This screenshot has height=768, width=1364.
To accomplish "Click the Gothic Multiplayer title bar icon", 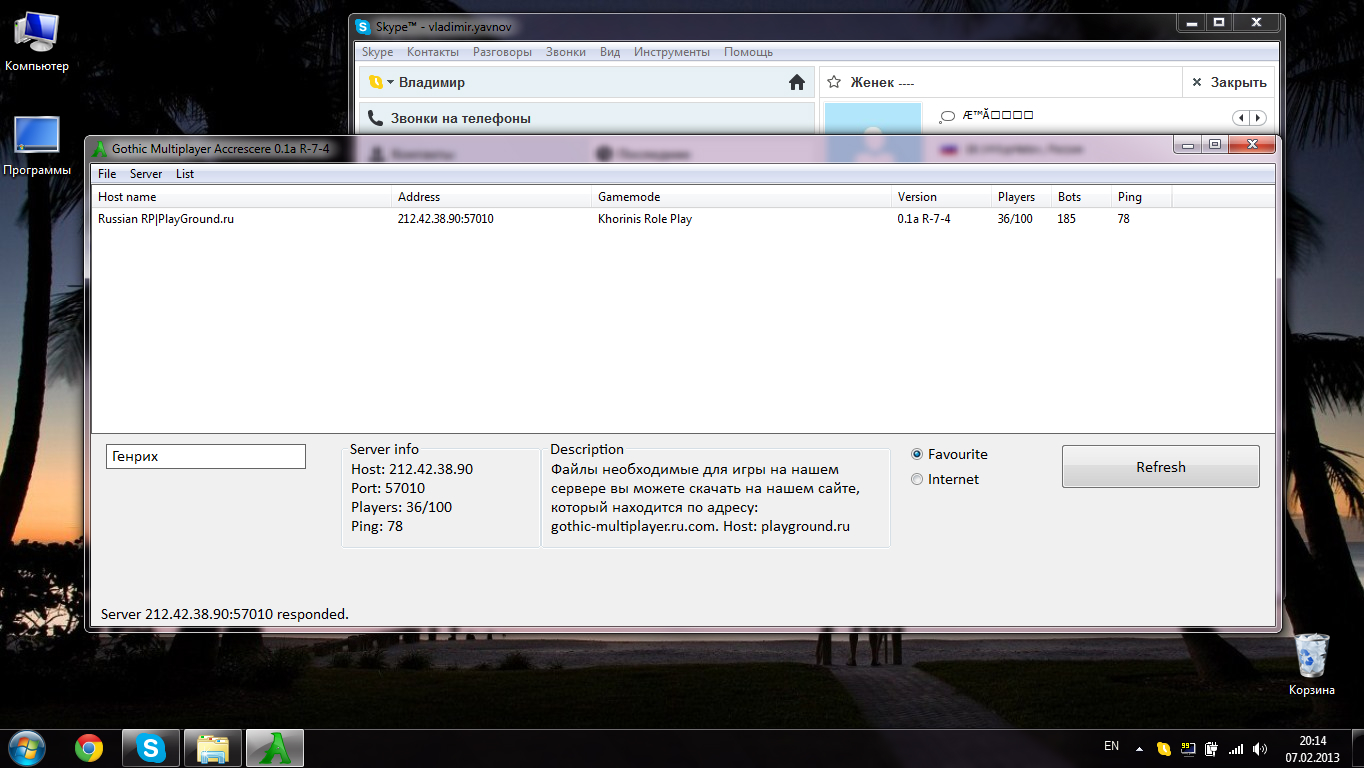I will [x=99, y=149].
